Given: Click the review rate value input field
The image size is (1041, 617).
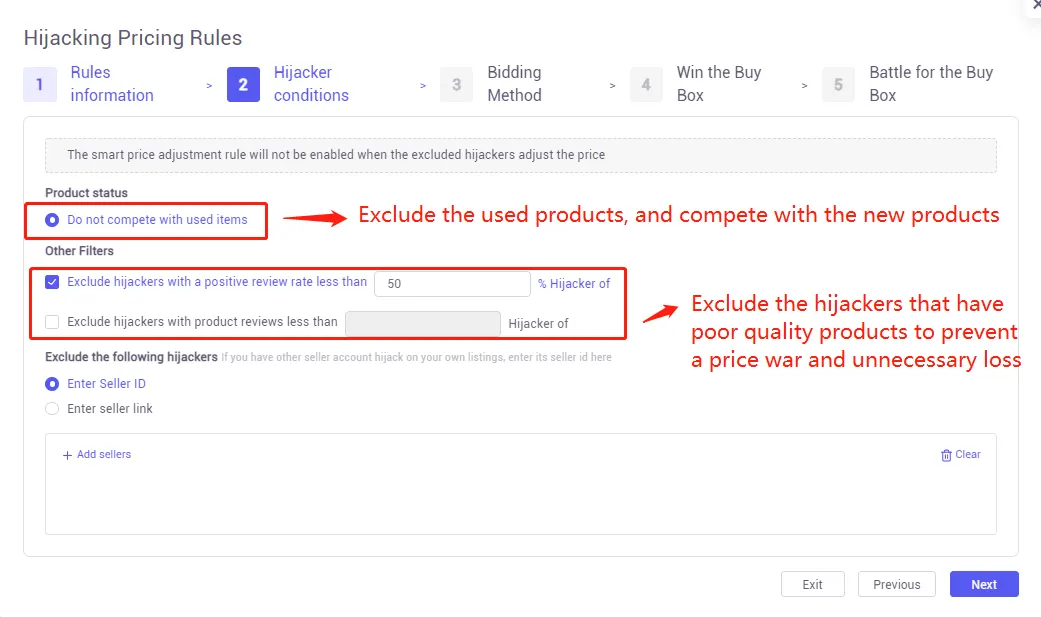Looking at the screenshot, I should (x=452, y=284).
